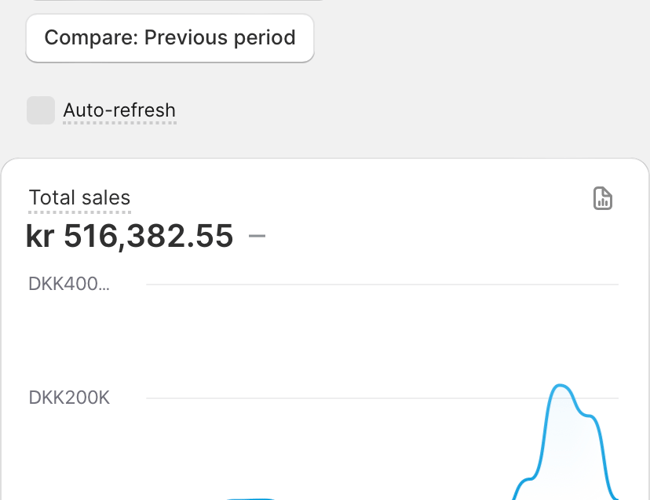
Task: Click the DKK200K axis label
Action: click(x=69, y=398)
